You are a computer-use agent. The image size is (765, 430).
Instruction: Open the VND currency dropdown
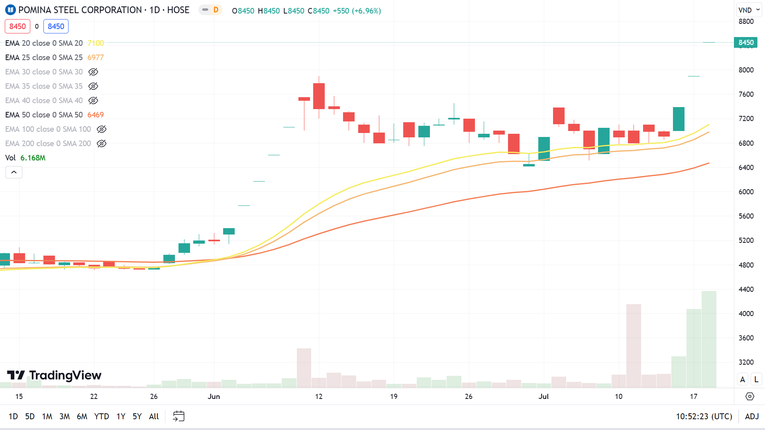pos(749,10)
